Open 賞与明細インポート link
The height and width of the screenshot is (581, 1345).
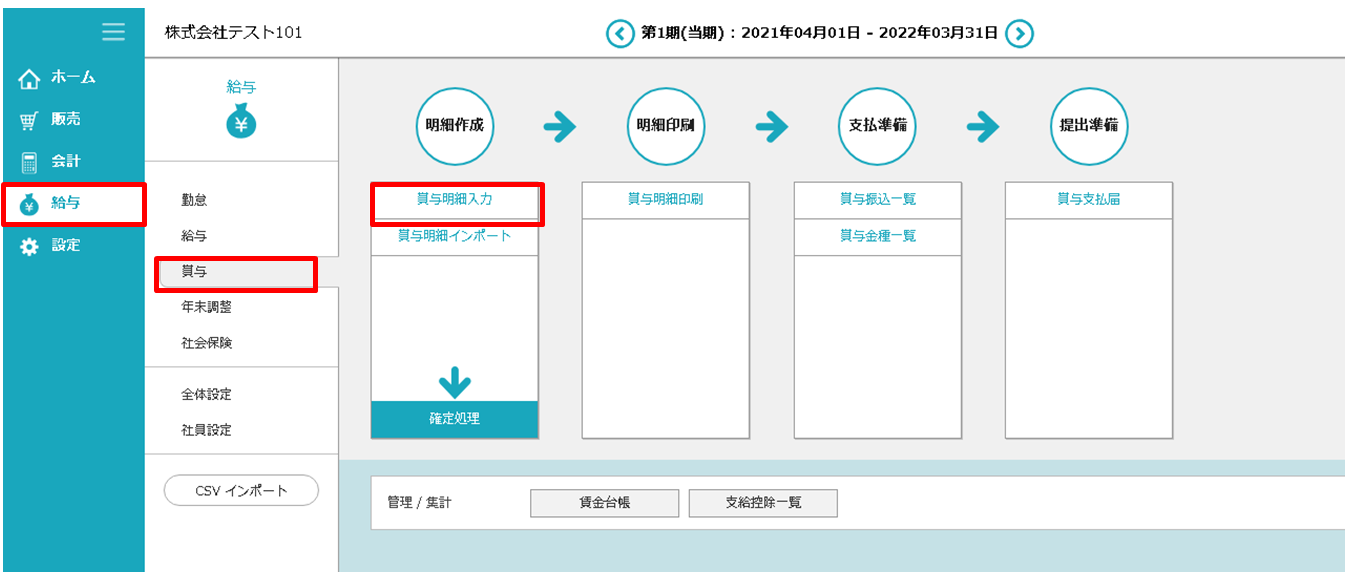(x=455, y=236)
